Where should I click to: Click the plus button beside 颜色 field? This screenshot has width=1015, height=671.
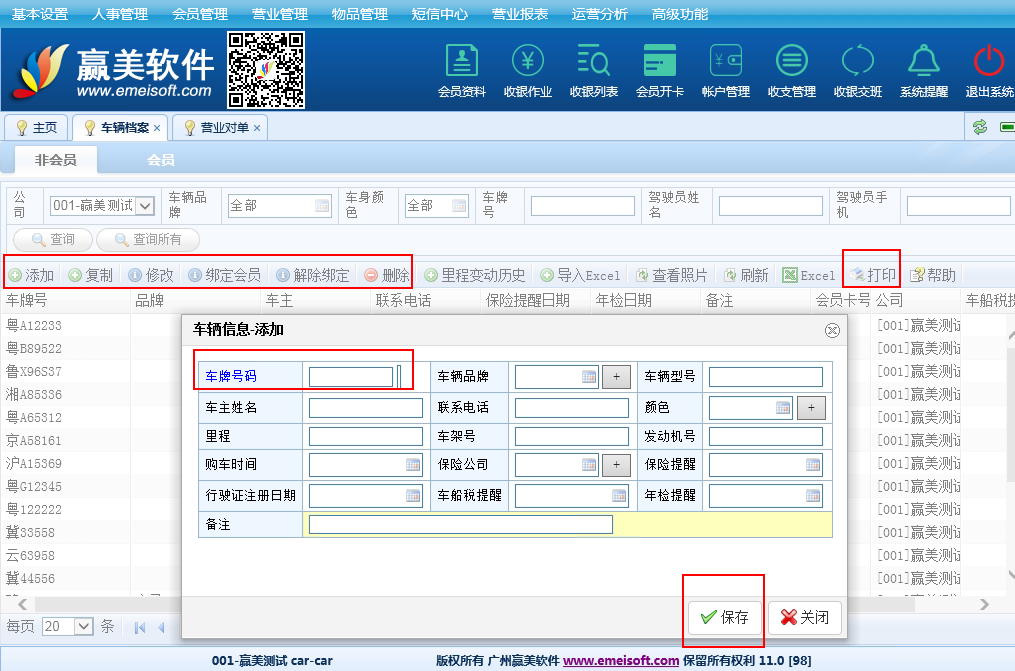(x=810, y=408)
